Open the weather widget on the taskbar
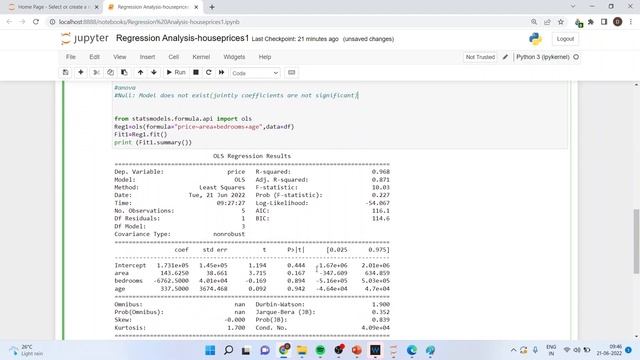The image size is (640, 360). coord(26,350)
